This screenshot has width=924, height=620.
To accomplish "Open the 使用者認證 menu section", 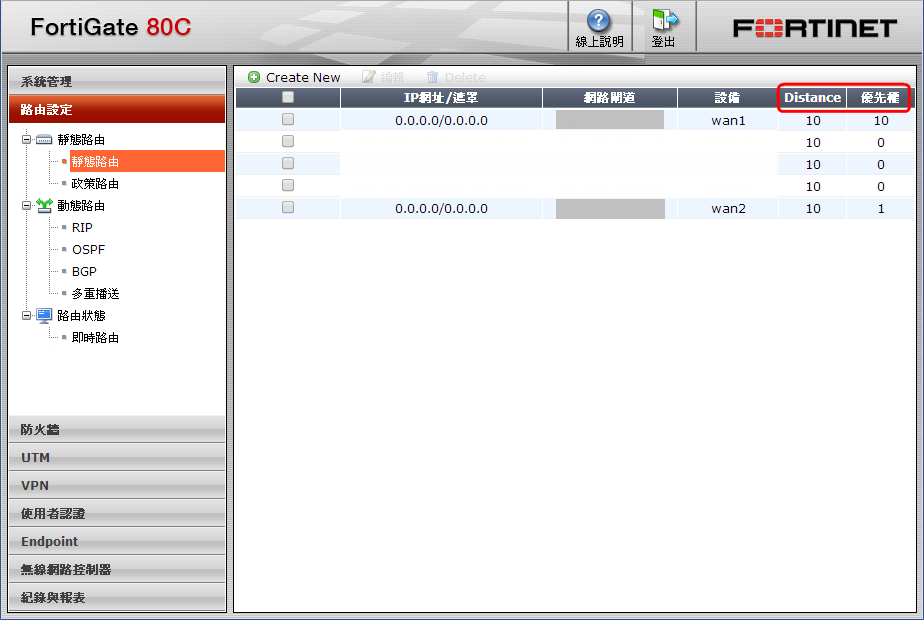I will pyautogui.click(x=117, y=513).
